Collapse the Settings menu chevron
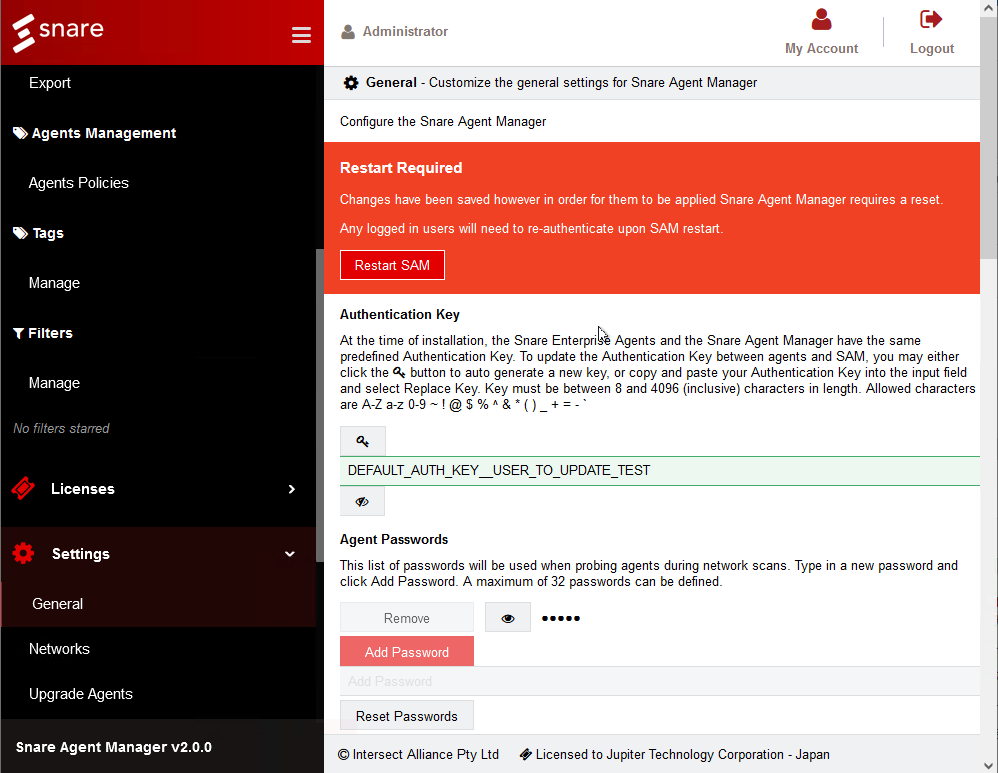 pyautogui.click(x=290, y=554)
